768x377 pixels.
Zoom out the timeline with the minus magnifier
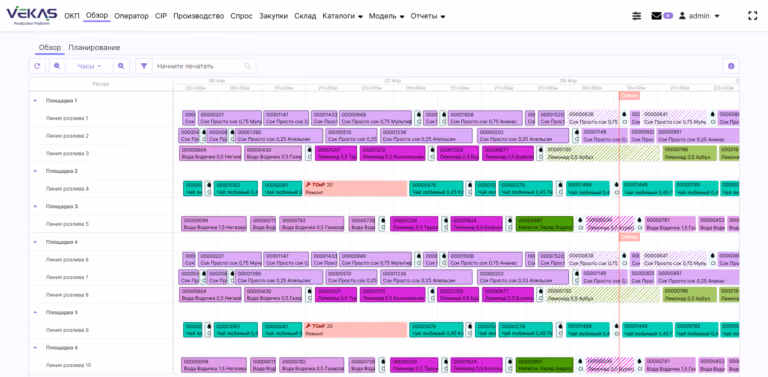[57, 66]
